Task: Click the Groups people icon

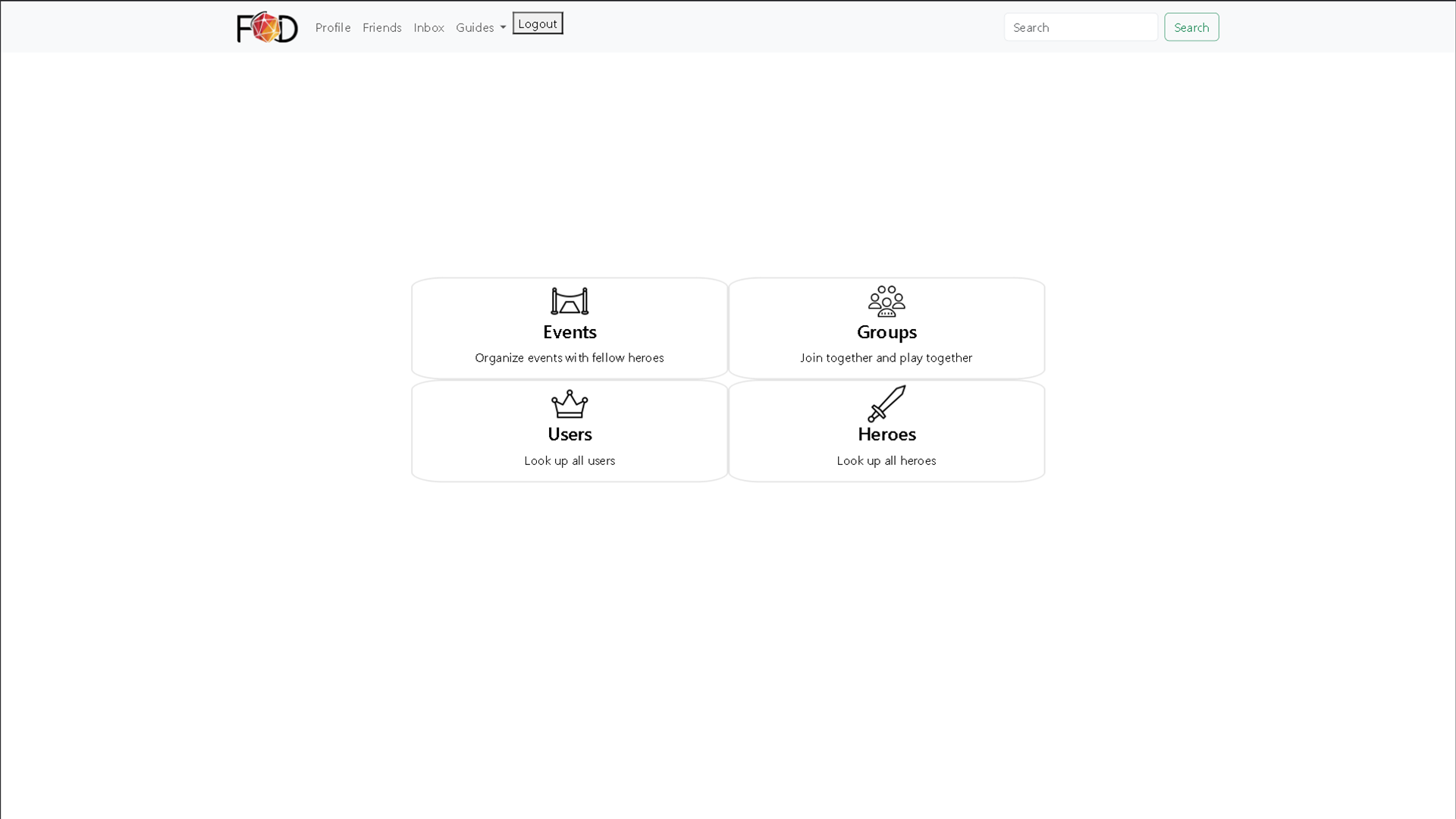Action: click(x=886, y=301)
